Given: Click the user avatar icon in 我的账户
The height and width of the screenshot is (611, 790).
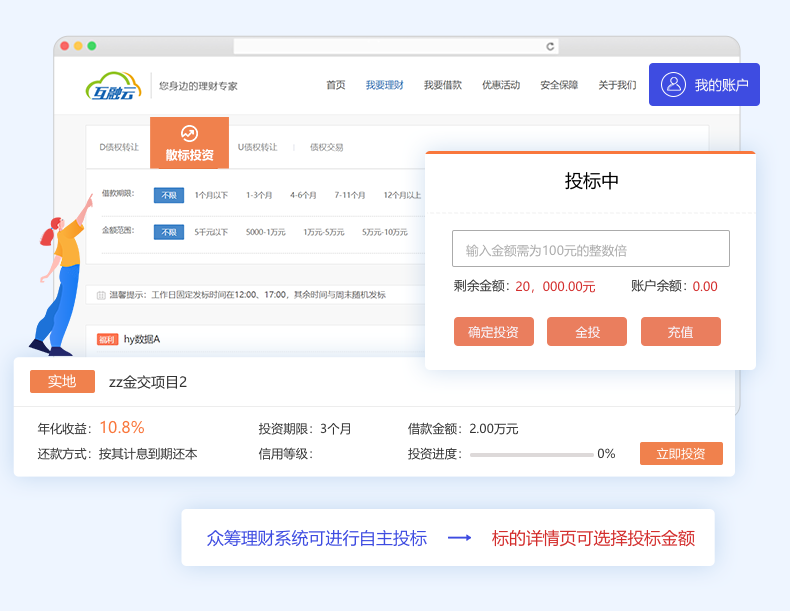Looking at the screenshot, I should [673, 85].
